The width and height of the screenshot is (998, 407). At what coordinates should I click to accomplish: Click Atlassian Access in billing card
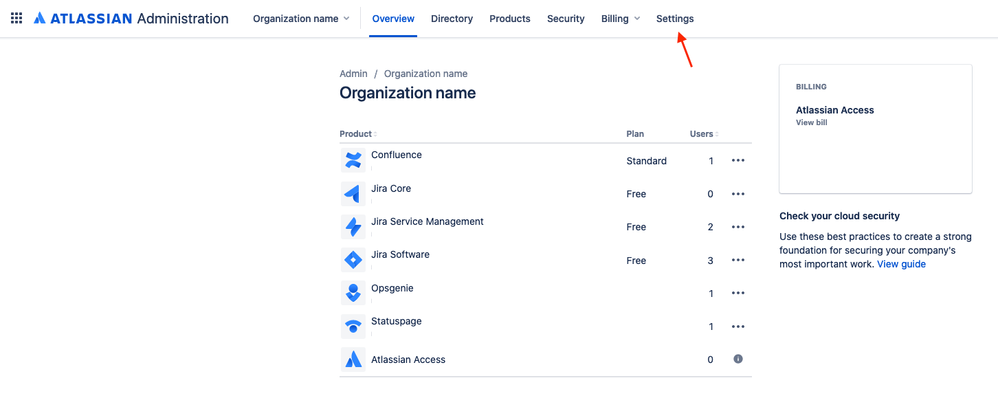835,110
